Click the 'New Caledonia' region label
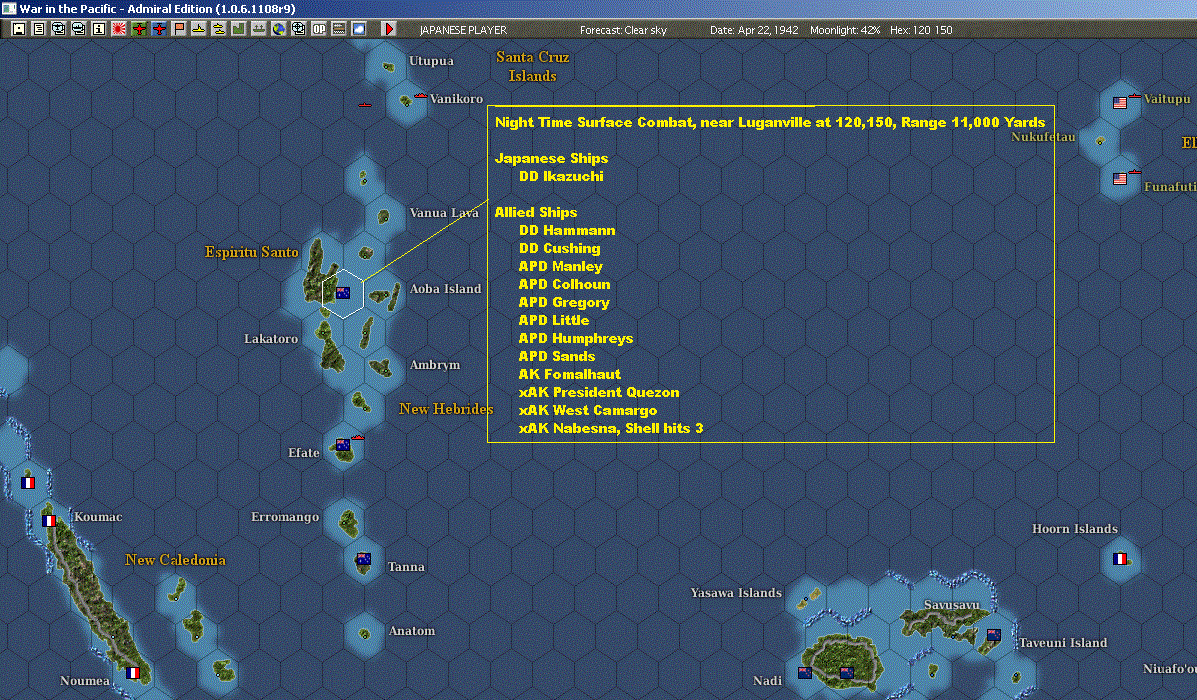The width and height of the screenshot is (1197, 700). click(x=175, y=560)
